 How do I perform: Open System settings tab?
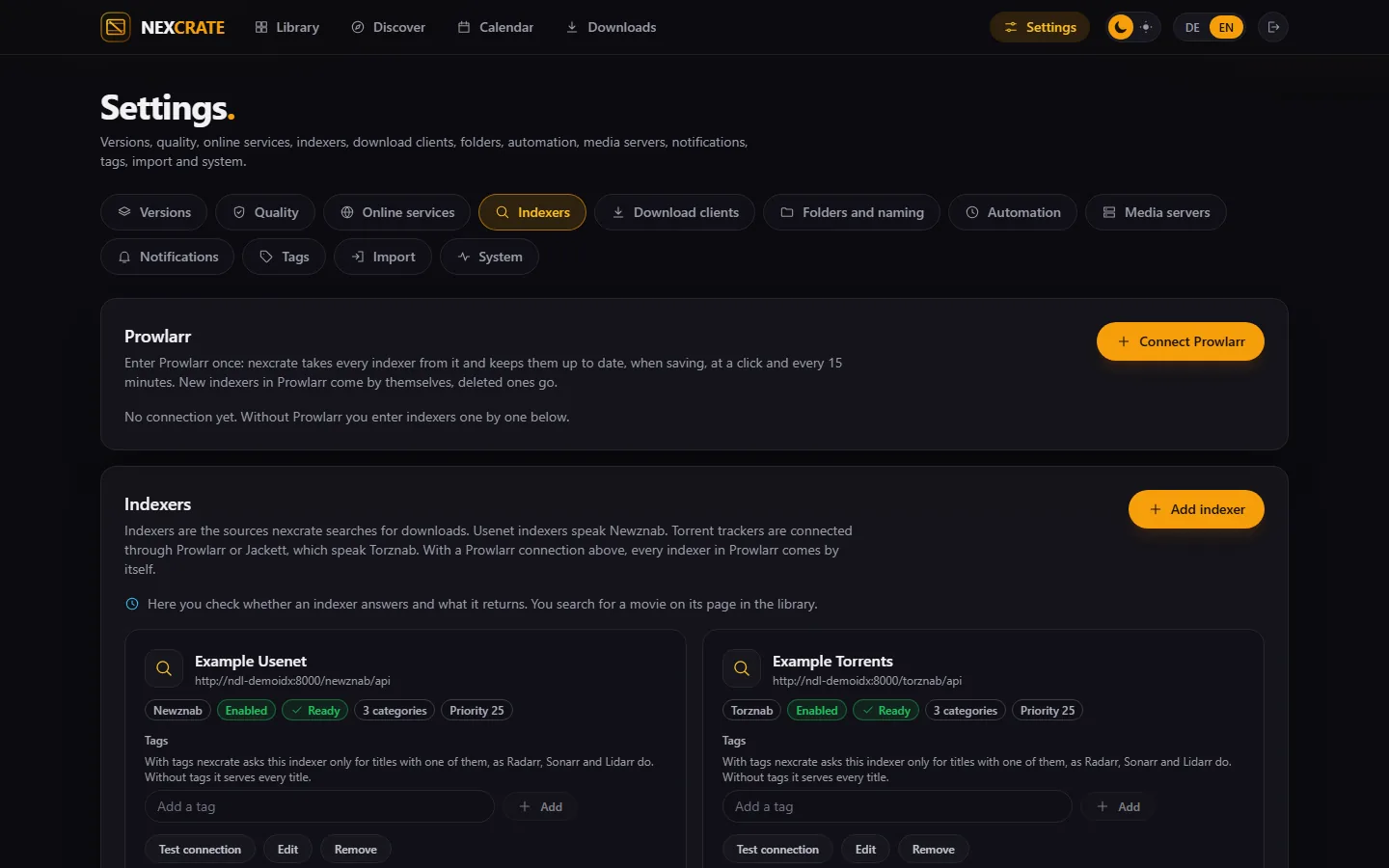pos(489,257)
